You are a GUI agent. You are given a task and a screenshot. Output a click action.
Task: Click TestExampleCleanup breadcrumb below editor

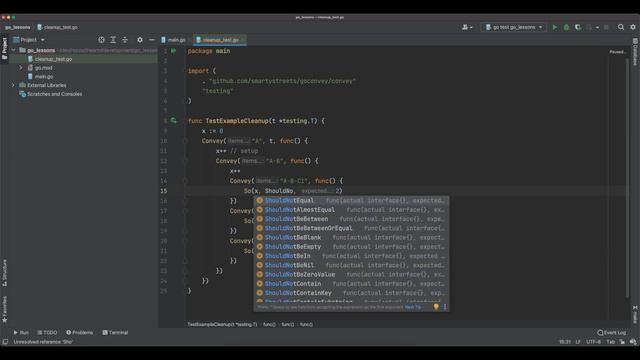(222, 324)
